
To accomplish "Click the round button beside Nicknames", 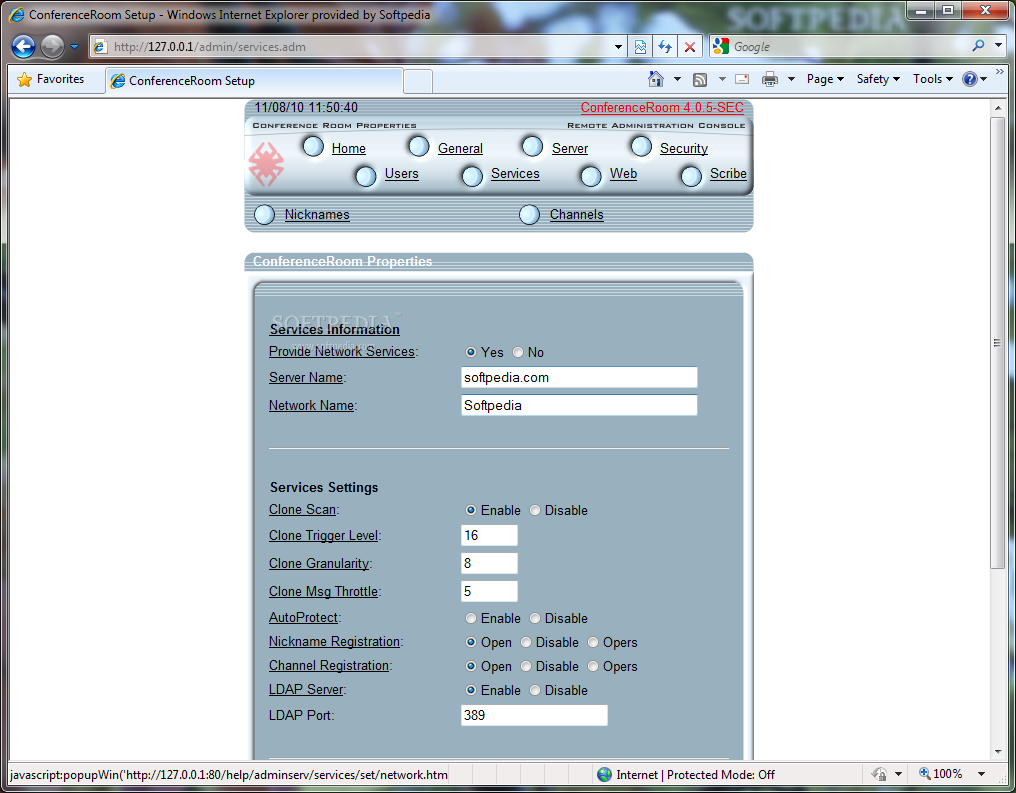I will pos(264,214).
